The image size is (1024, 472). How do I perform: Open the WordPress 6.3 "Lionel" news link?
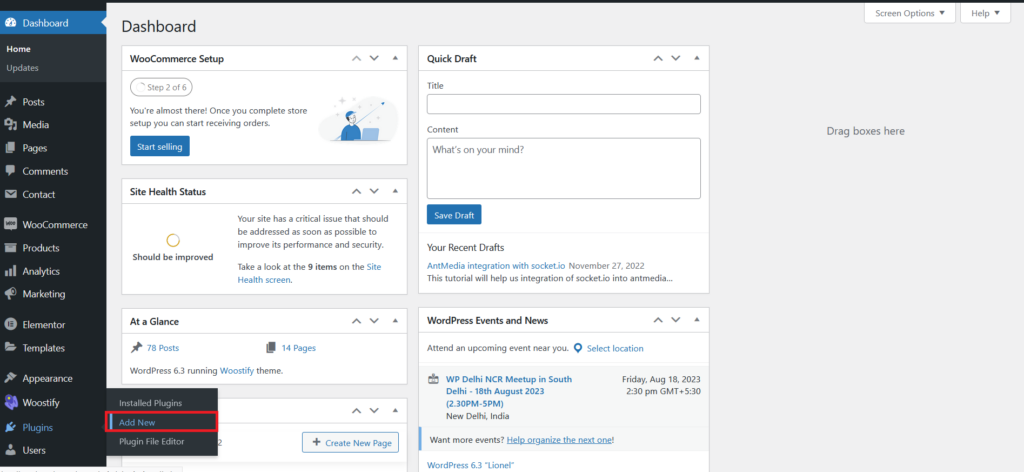point(471,465)
